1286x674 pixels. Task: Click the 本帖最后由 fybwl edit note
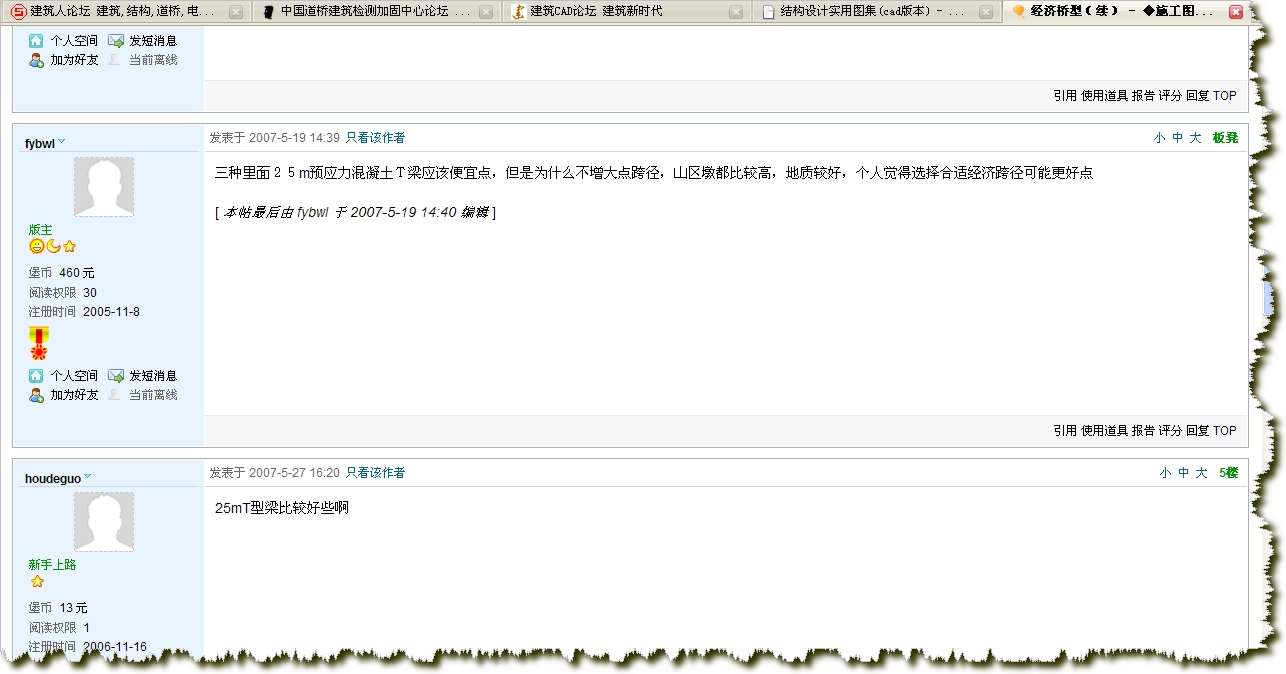(x=356, y=212)
